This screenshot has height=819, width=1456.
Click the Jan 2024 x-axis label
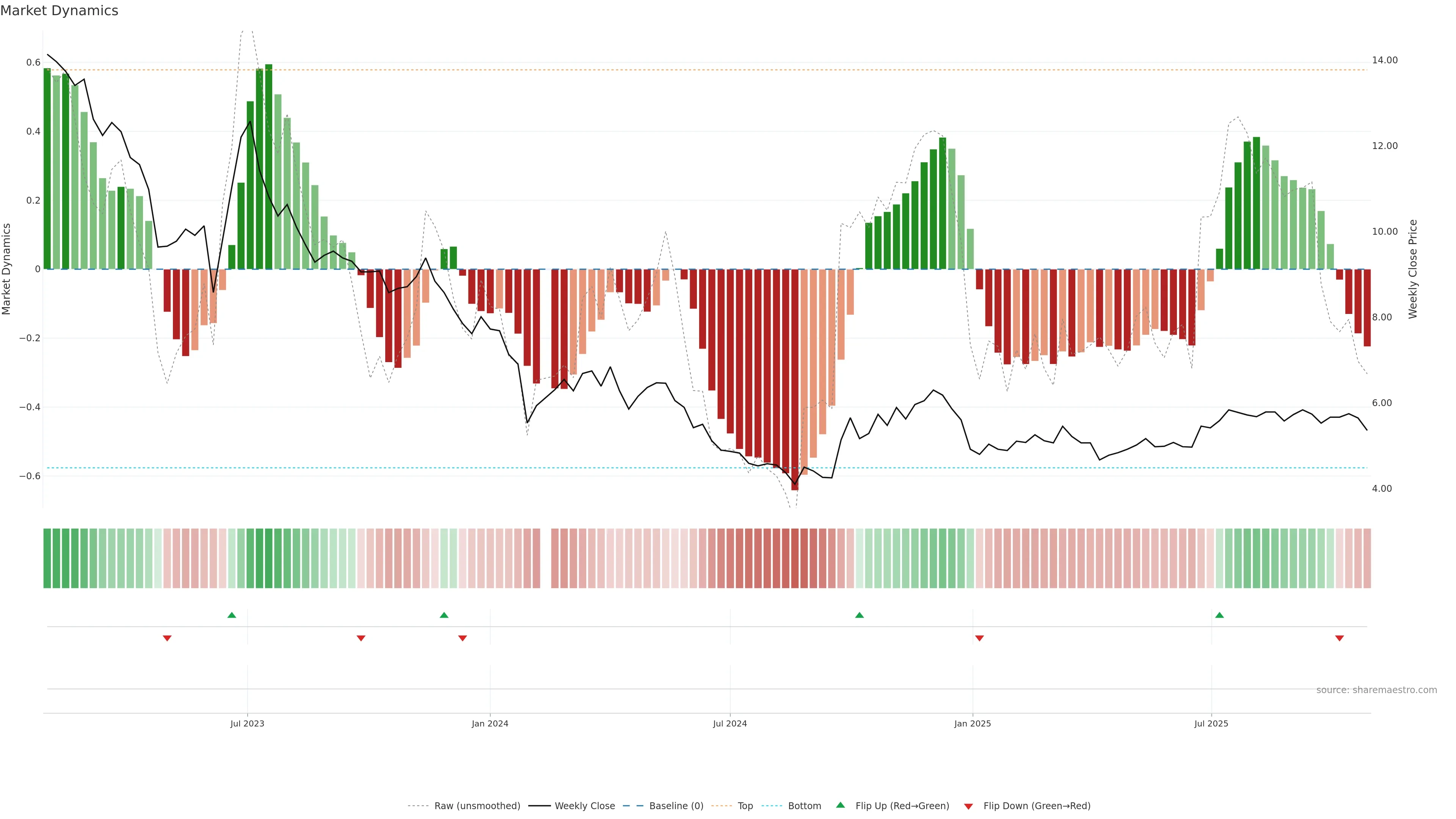pos(490,723)
